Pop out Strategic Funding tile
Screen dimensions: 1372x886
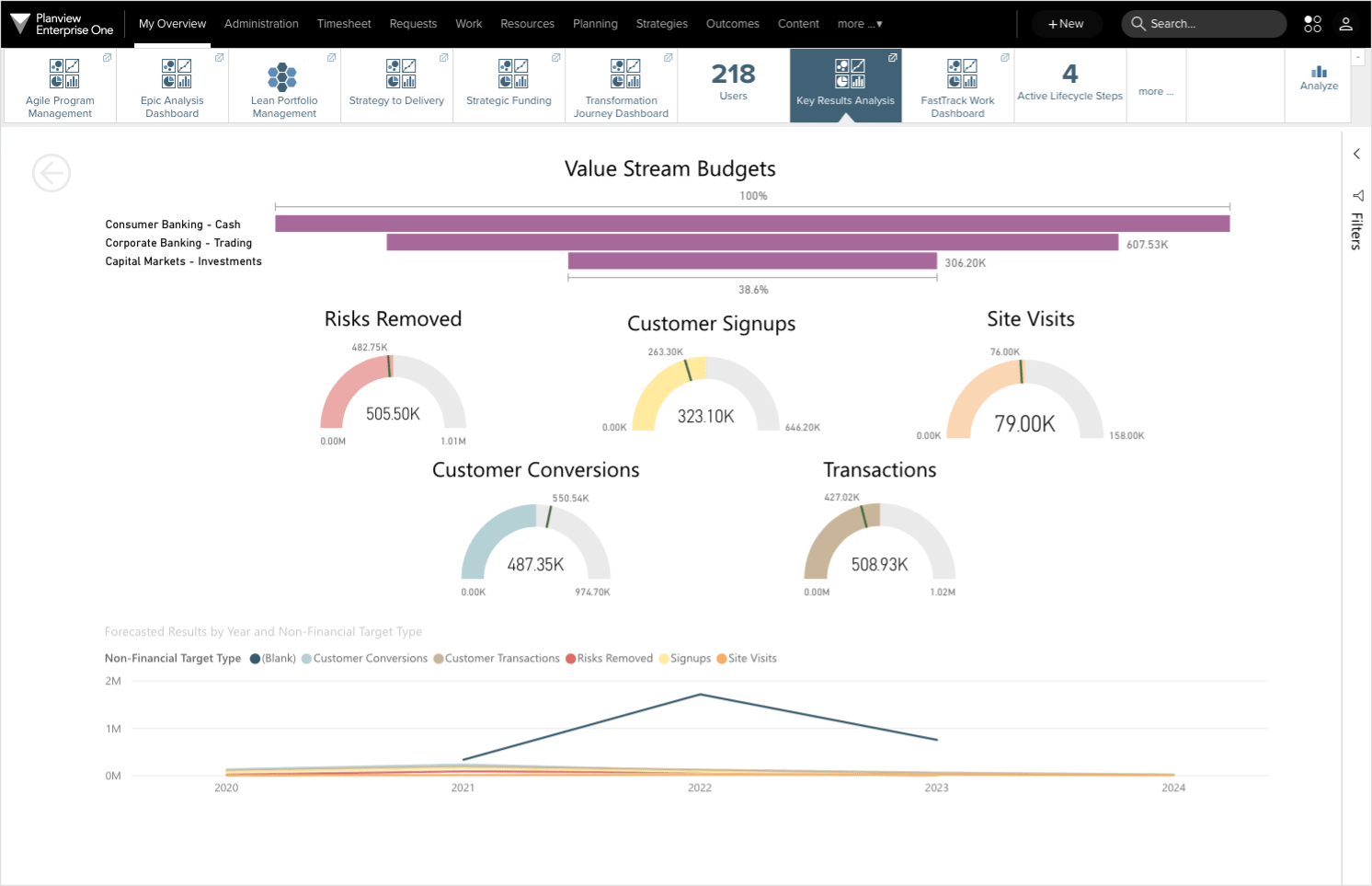point(555,58)
